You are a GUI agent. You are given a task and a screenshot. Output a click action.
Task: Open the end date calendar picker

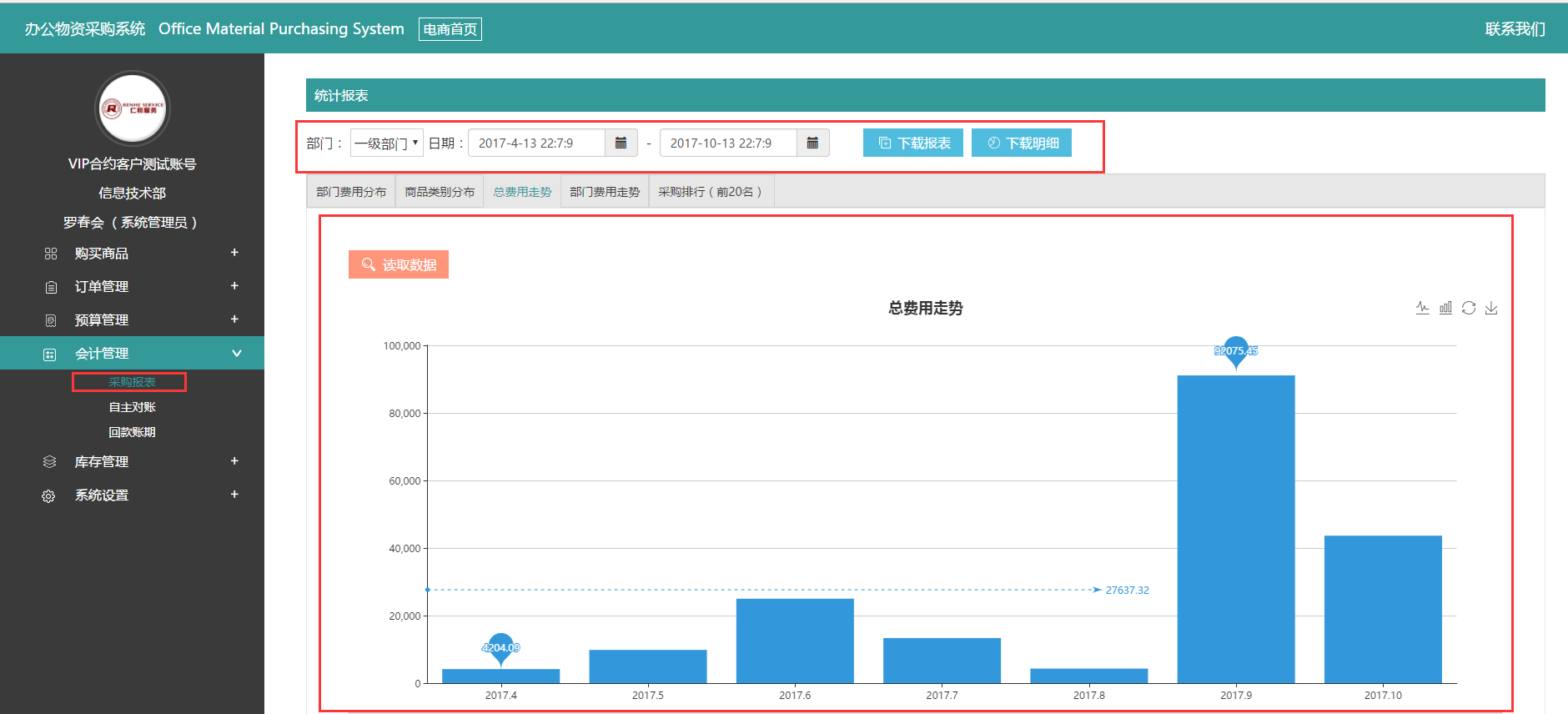[812, 143]
